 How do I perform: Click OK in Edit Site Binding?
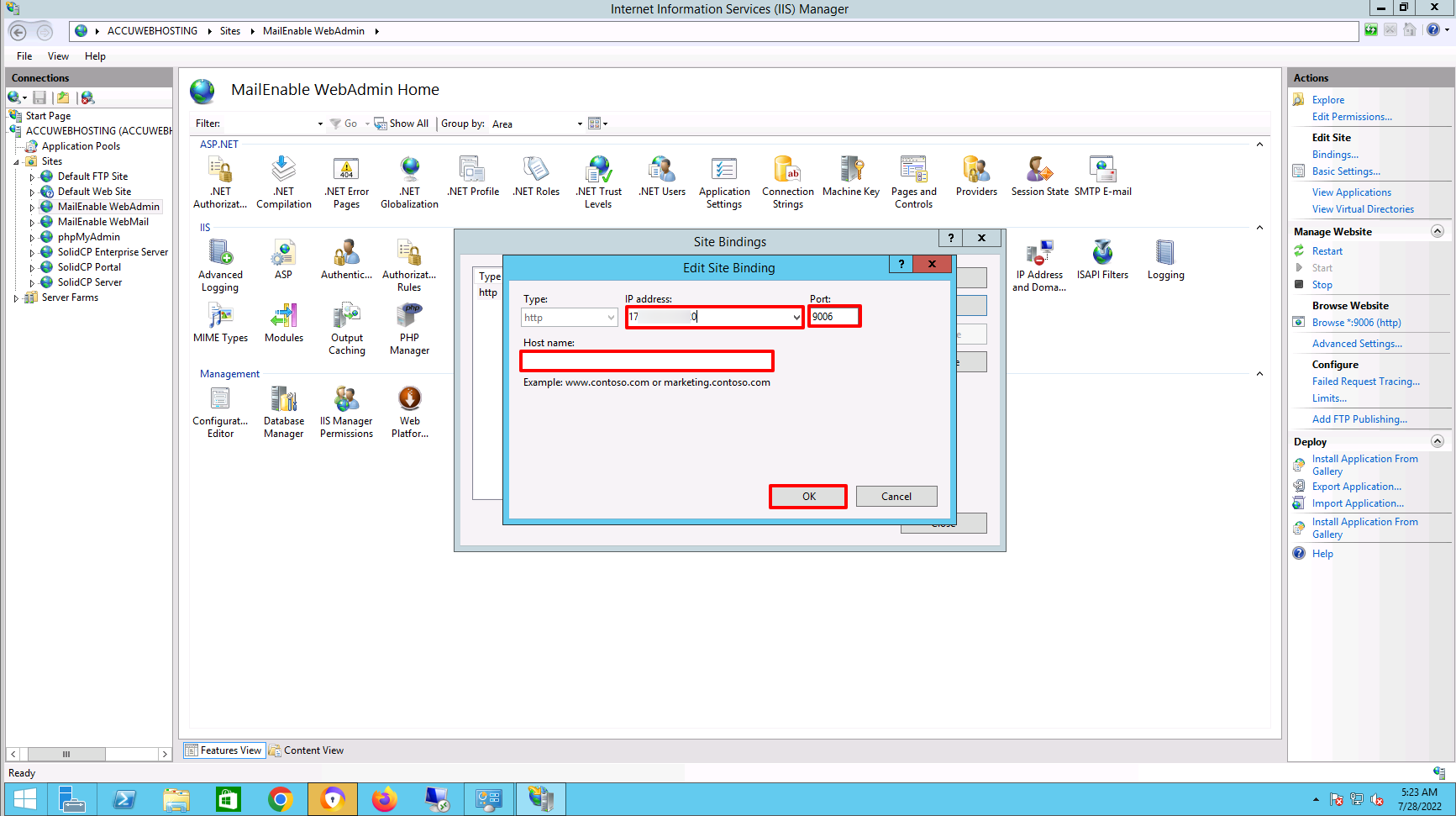point(808,497)
